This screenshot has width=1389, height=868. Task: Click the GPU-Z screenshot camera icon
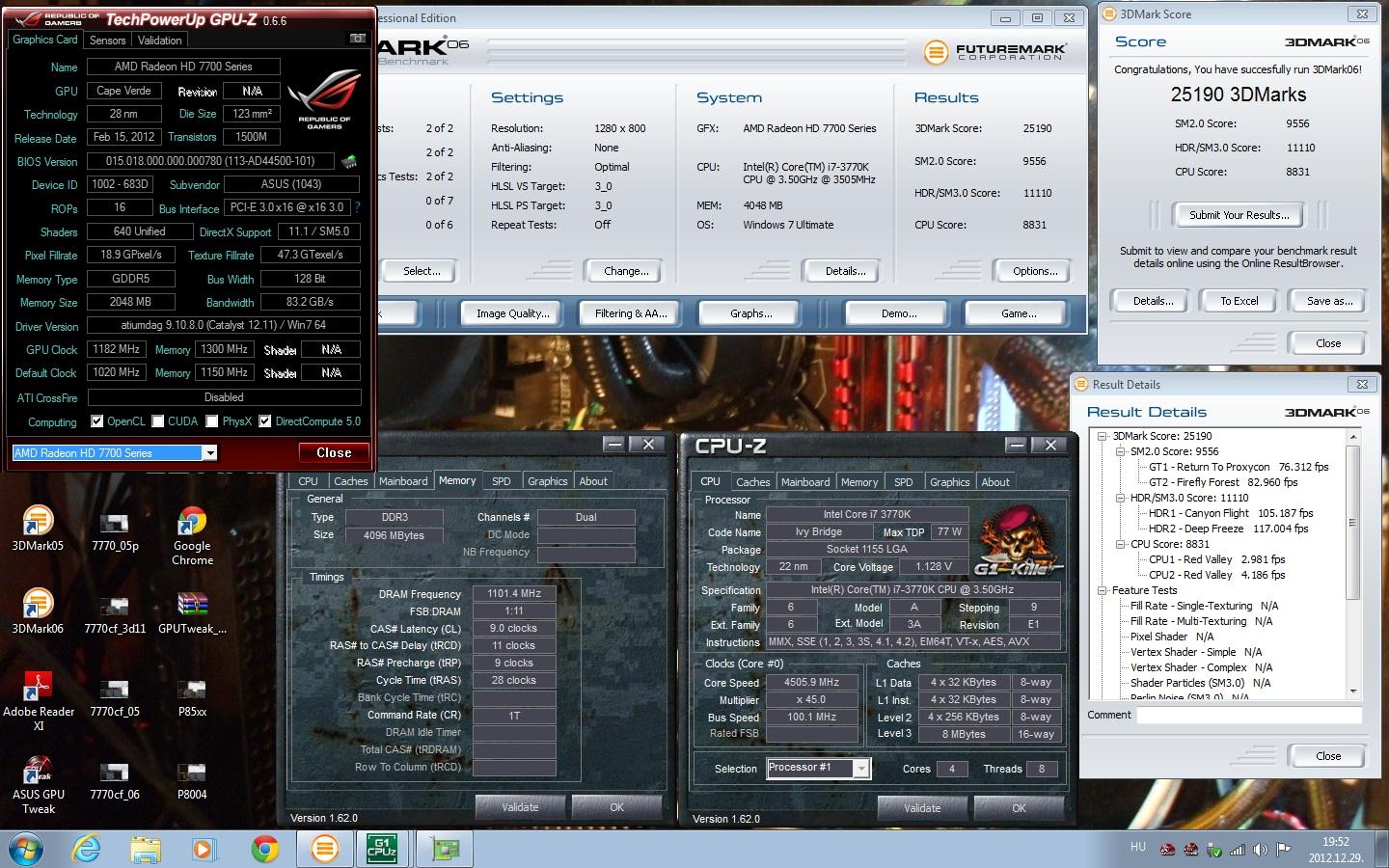pos(358,39)
